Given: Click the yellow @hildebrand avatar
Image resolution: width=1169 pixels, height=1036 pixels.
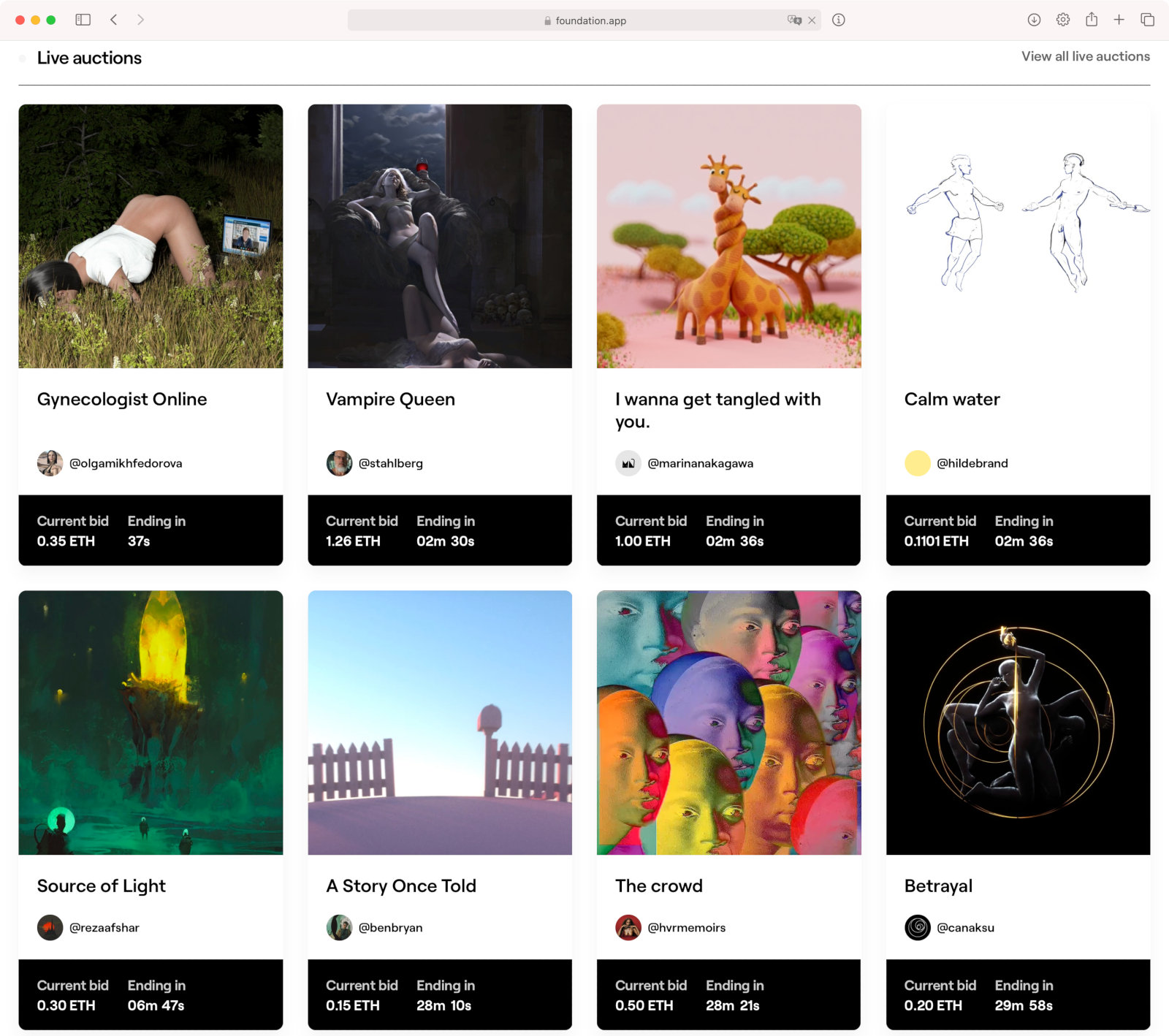Looking at the screenshot, I should point(918,463).
